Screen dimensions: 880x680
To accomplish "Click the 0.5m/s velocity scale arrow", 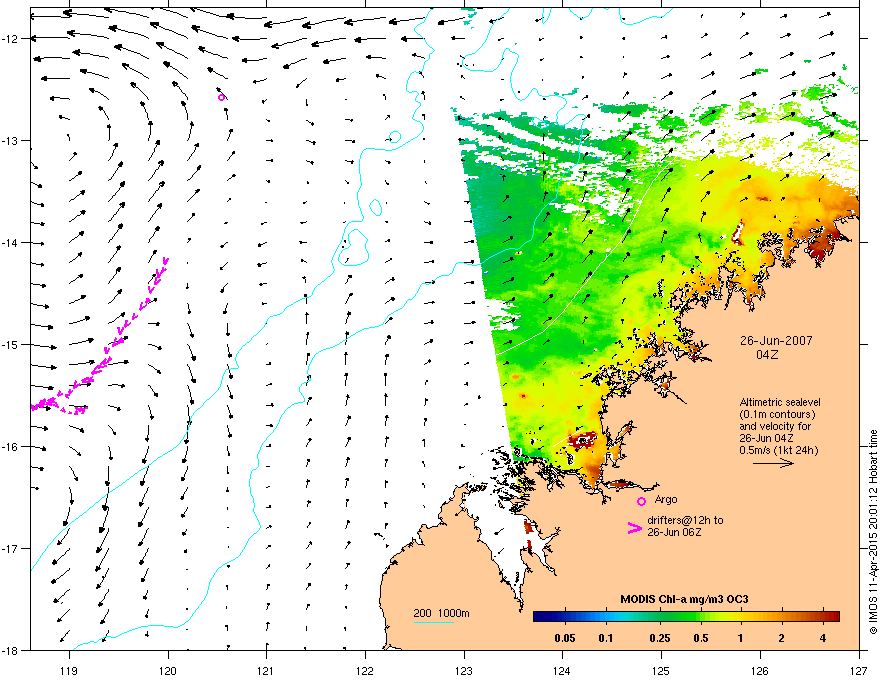I will click(x=773, y=463).
